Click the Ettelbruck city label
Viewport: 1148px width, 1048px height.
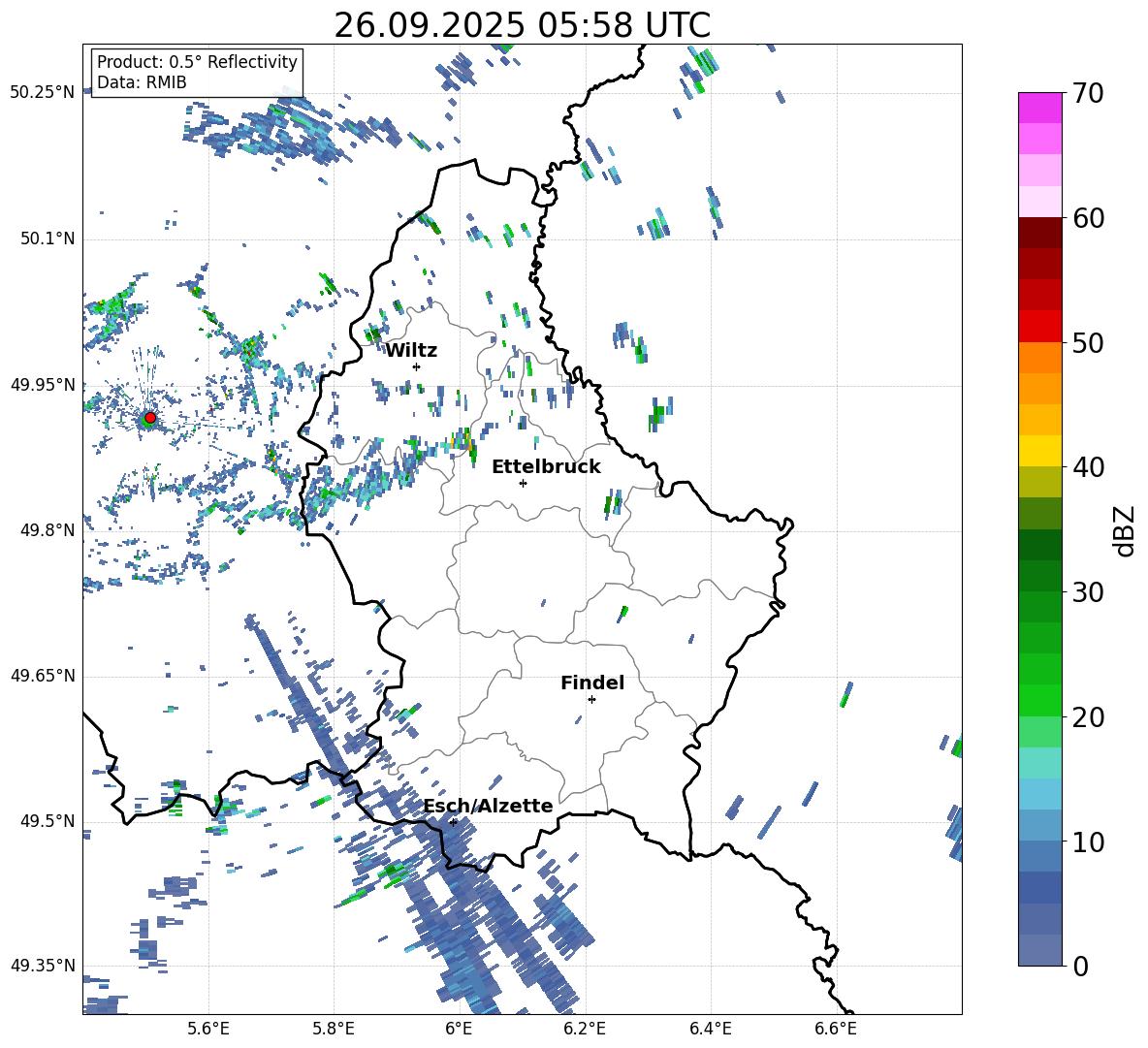(546, 467)
